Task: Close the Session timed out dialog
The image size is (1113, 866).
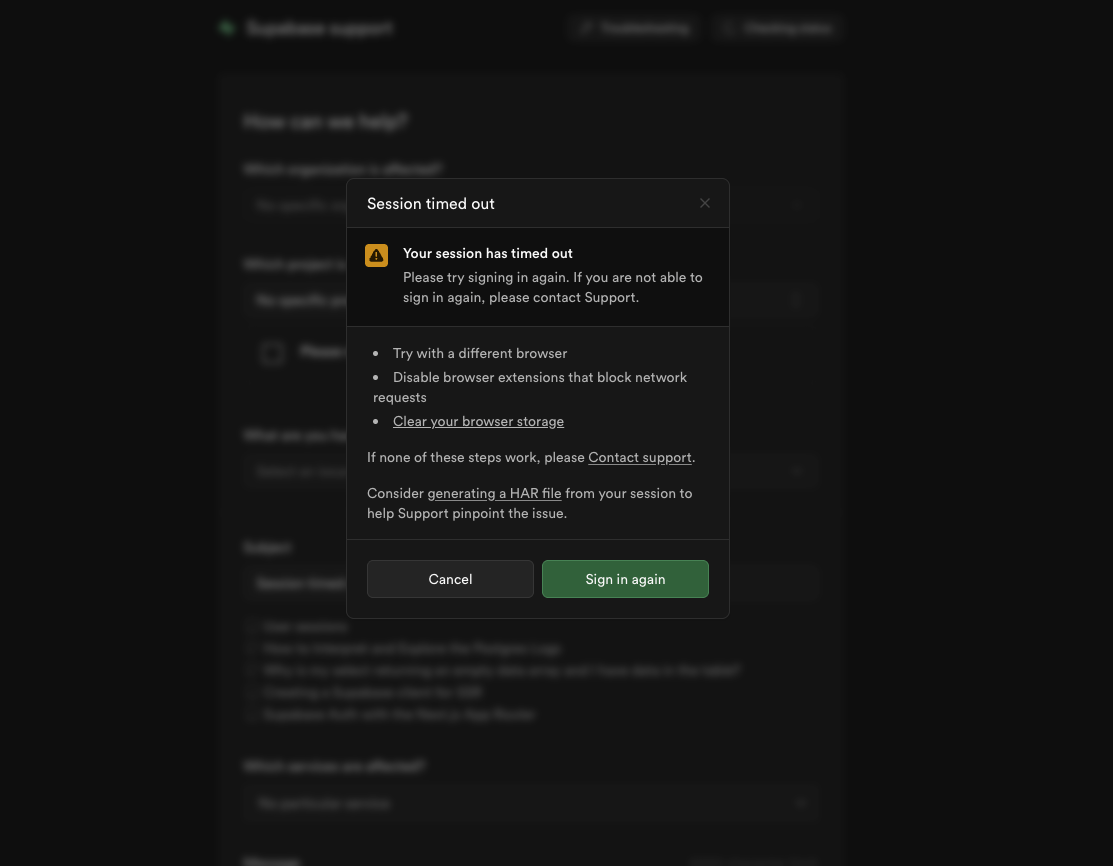Action: [x=705, y=203]
